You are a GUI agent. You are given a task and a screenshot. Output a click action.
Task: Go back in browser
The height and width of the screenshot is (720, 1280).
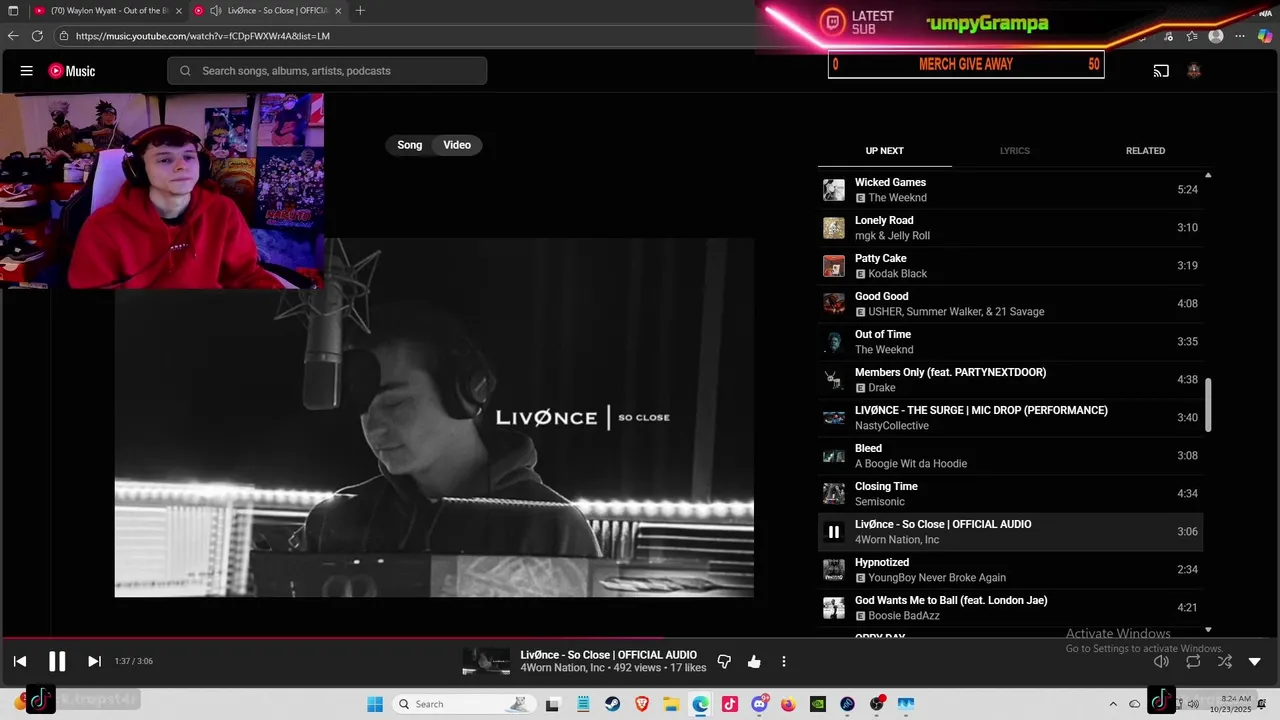pos(13,36)
